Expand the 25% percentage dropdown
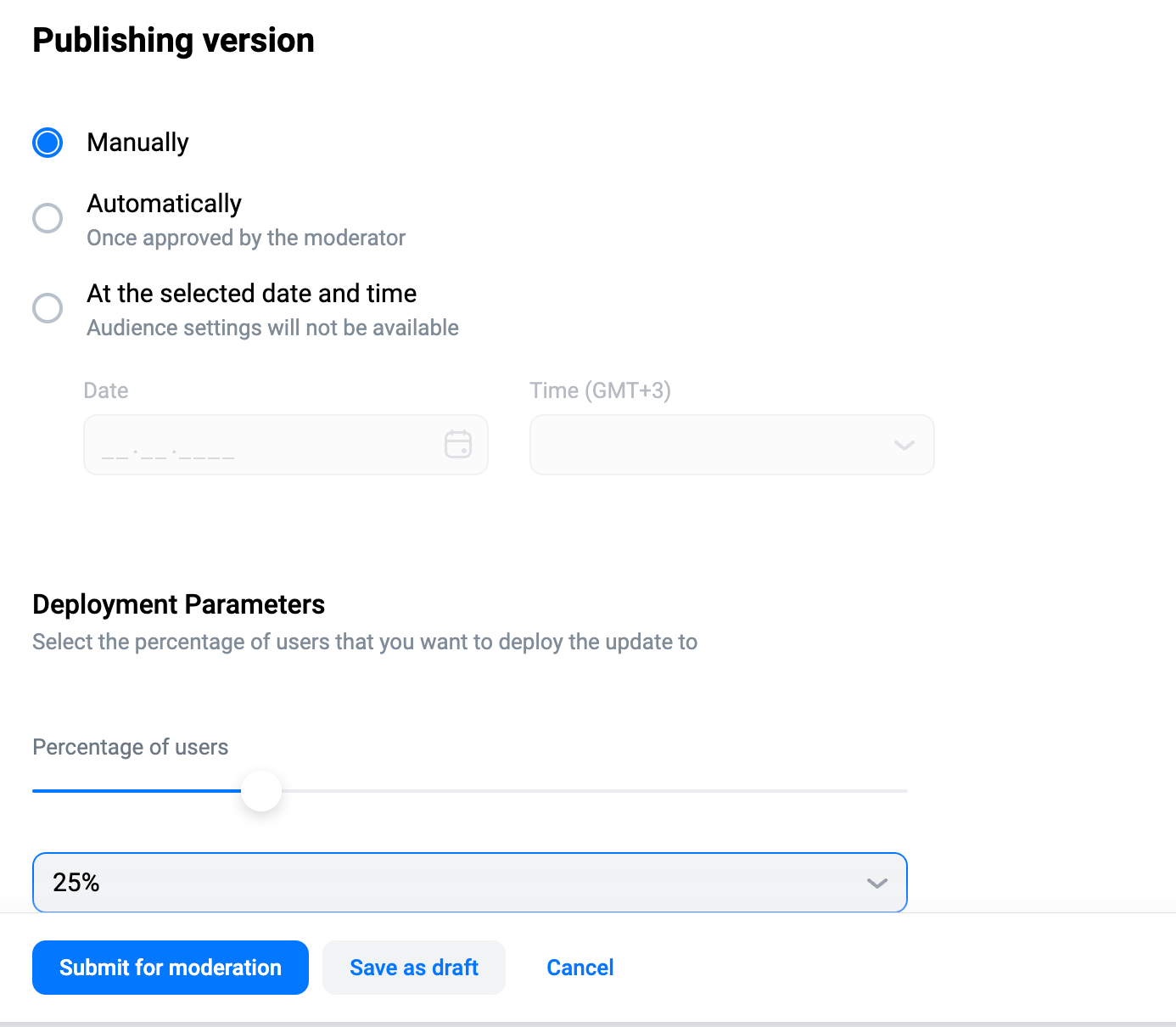Viewport: 1176px width, 1027px height. [x=470, y=883]
